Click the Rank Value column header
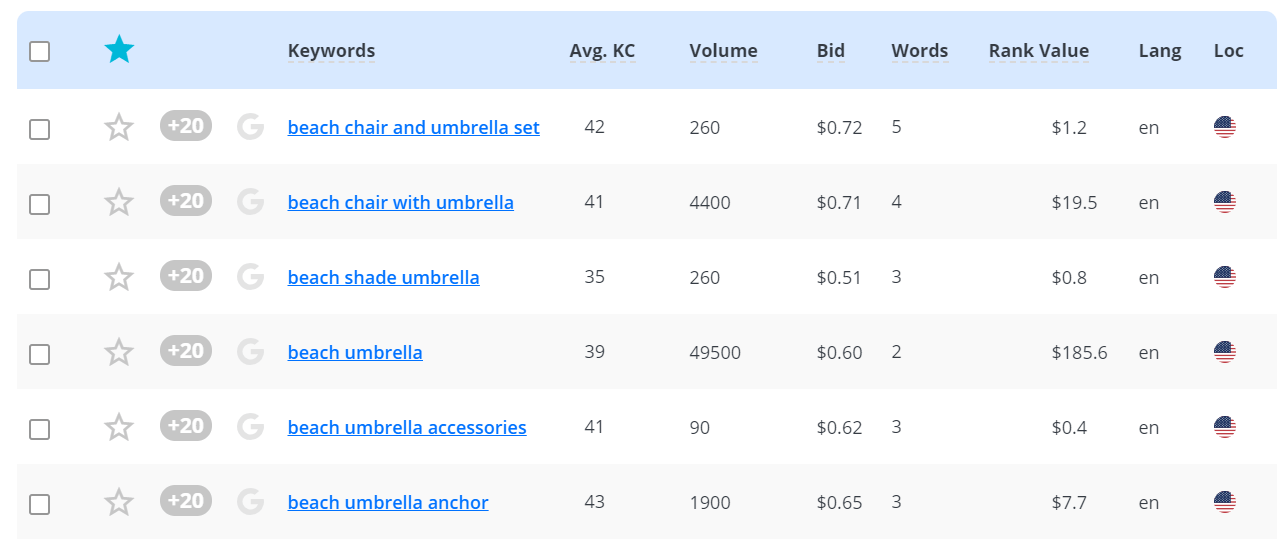 [x=1038, y=51]
